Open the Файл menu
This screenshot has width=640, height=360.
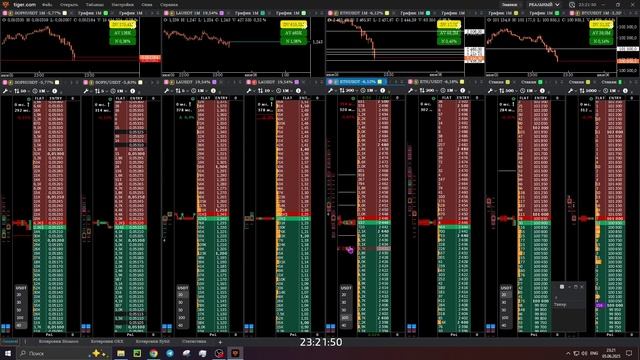click(x=47, y=4)
